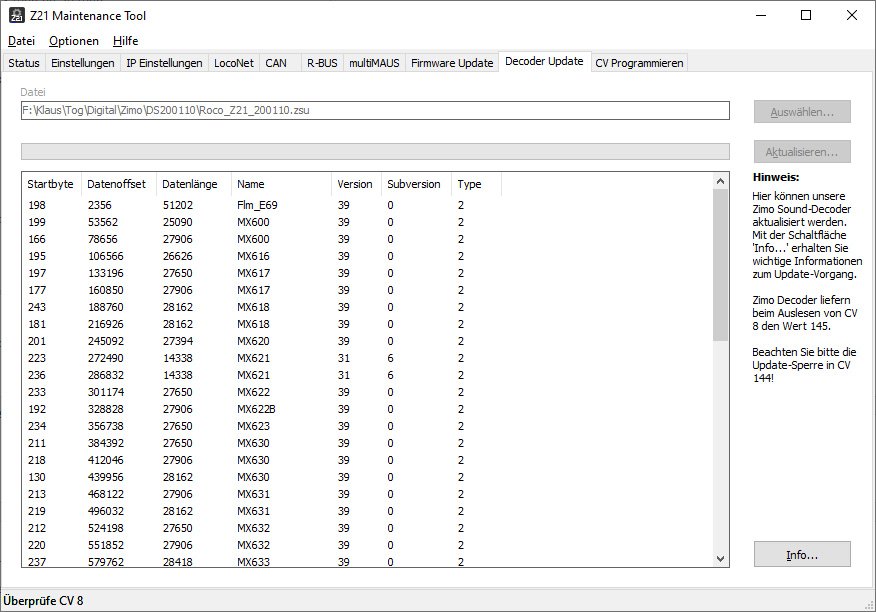Open the CV Programmieren tab
Viewport: 876px width, 612px height.
639,63
